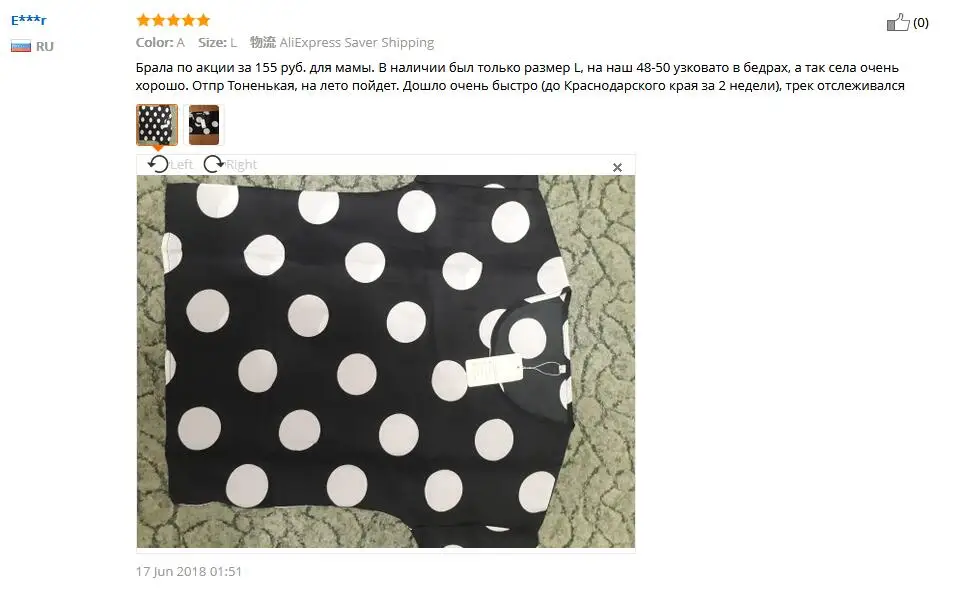Click the Russian flag icon

21,46
